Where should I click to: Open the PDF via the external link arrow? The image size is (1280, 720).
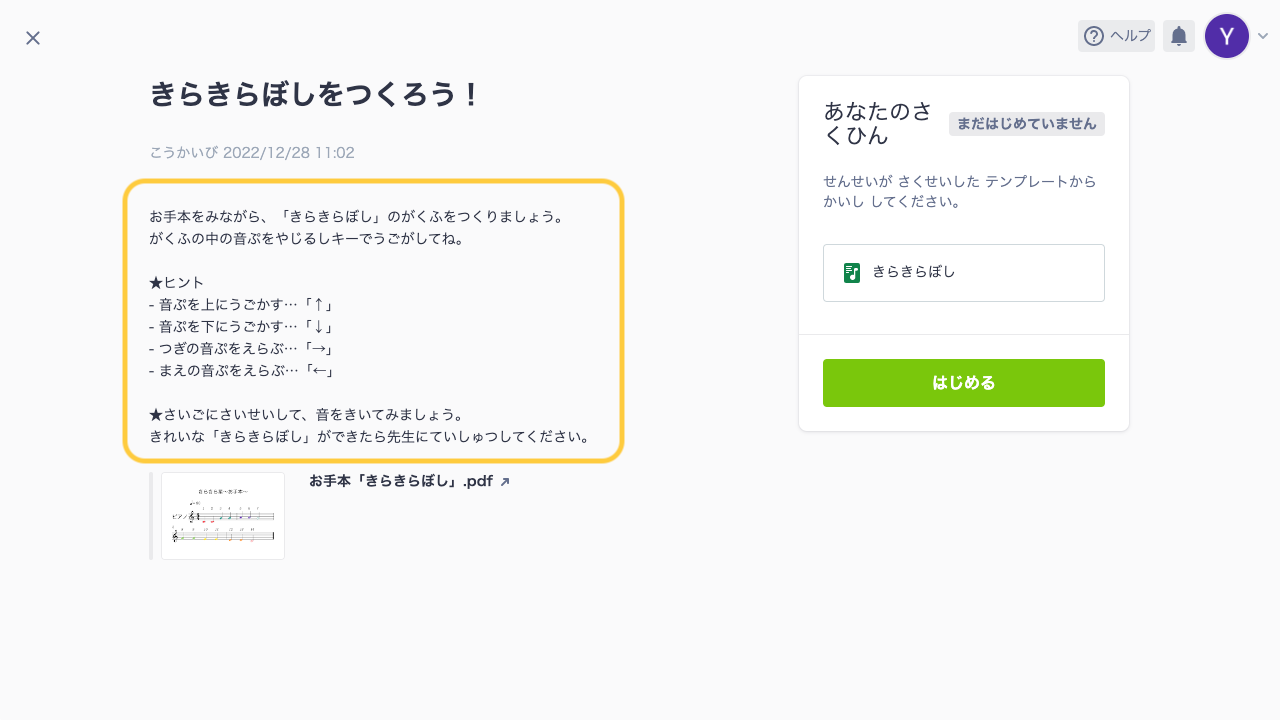505,481
